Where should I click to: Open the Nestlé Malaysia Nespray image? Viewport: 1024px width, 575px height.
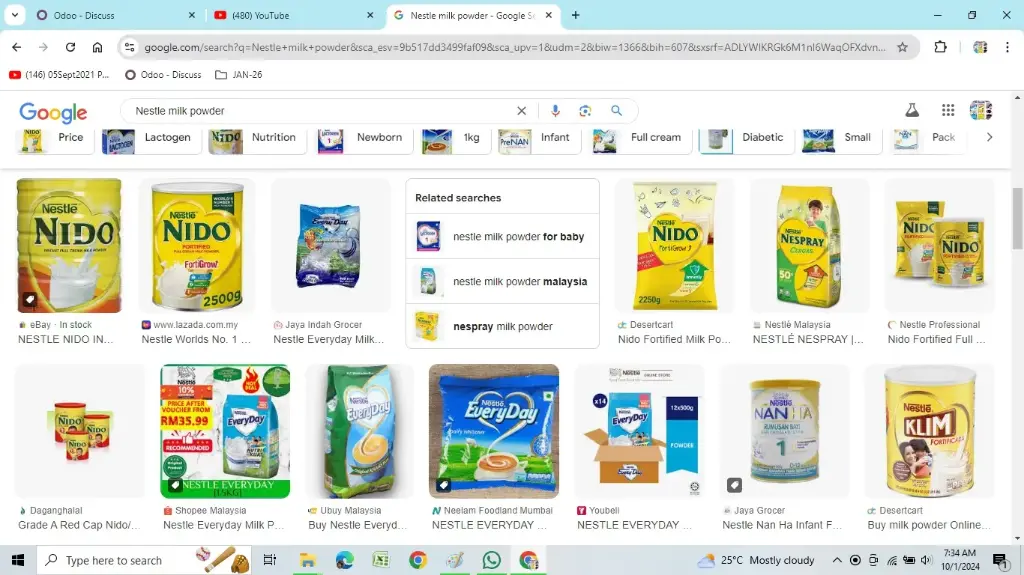click(x=810, y=246)
